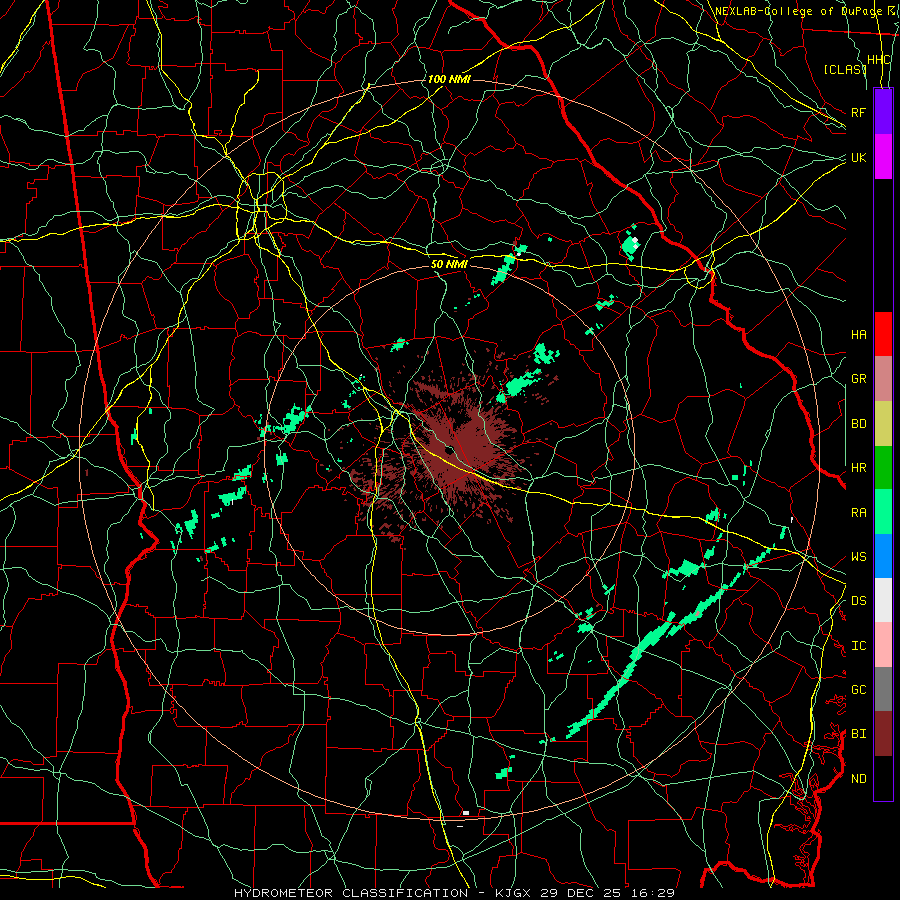Click the HR legend label

click(x=859, y=468)
